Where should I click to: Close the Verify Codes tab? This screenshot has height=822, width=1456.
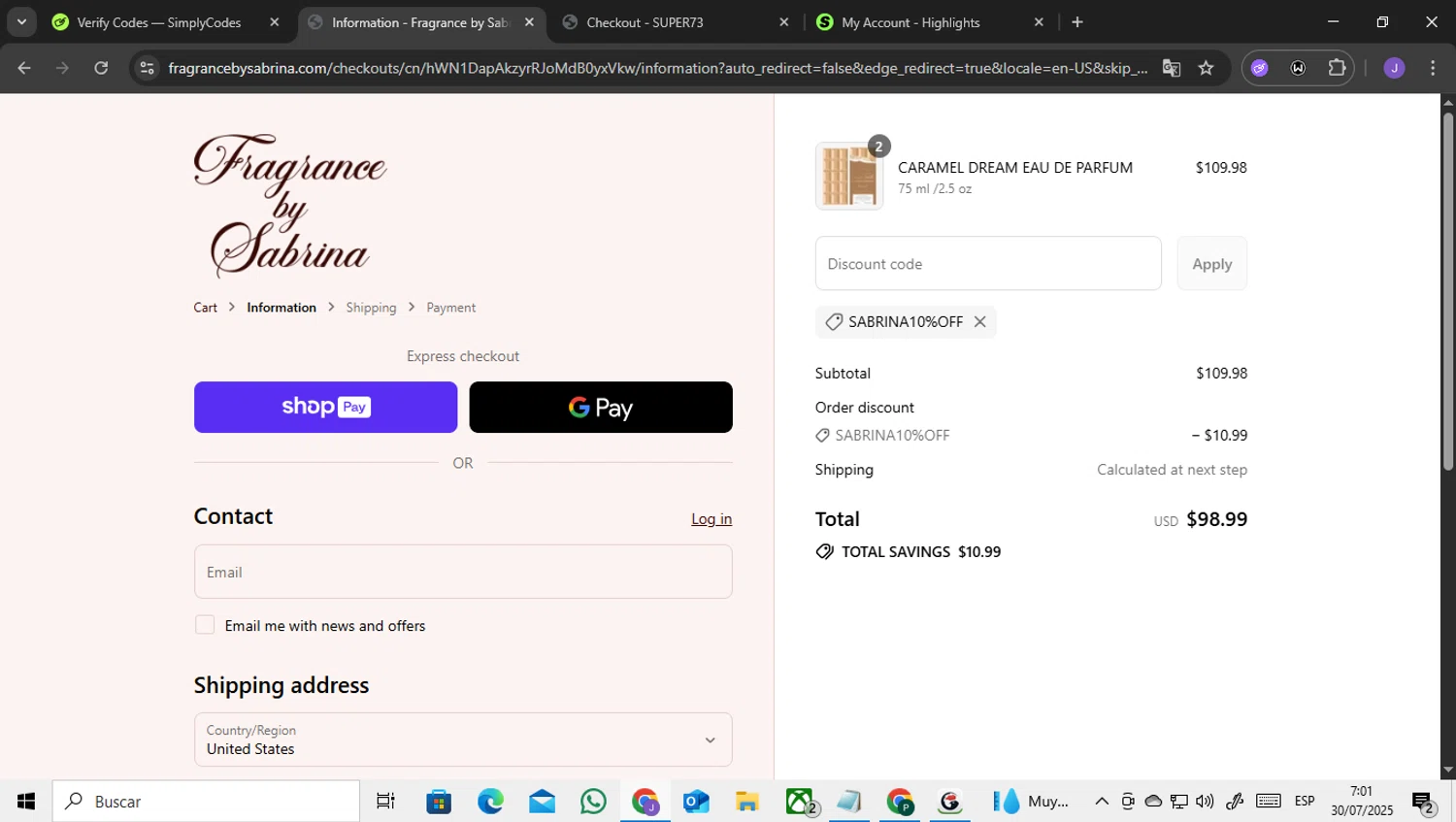(x=275, y=22)
